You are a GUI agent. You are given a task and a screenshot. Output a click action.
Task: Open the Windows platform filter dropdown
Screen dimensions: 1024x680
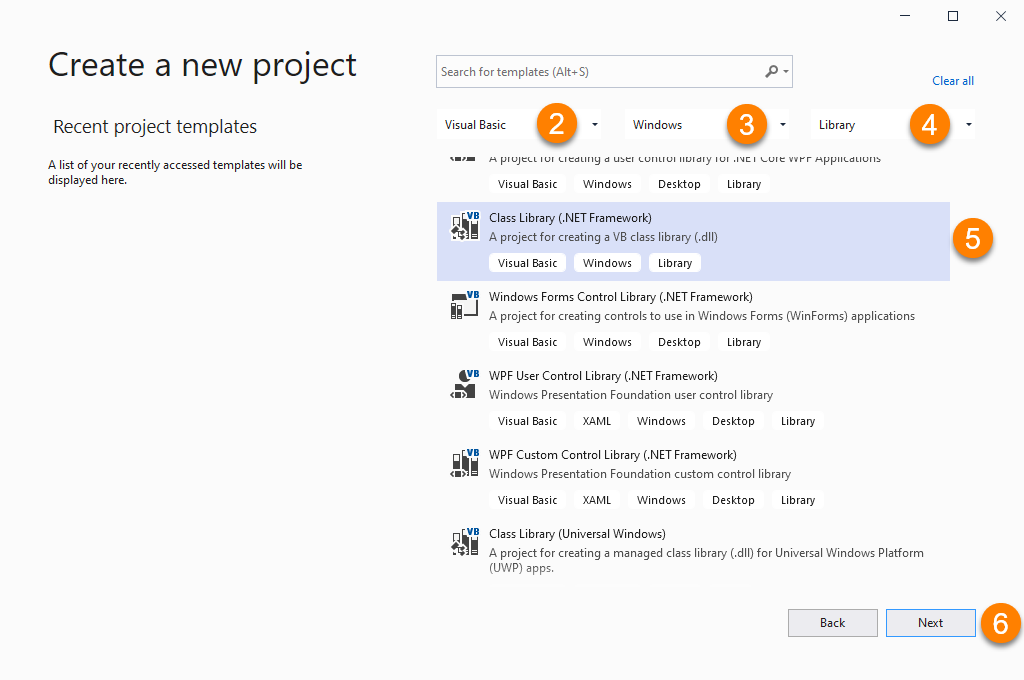click(782, 125)
